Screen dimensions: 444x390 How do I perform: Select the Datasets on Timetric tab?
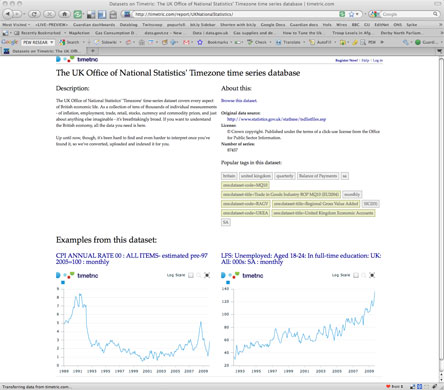pos(44,51)
